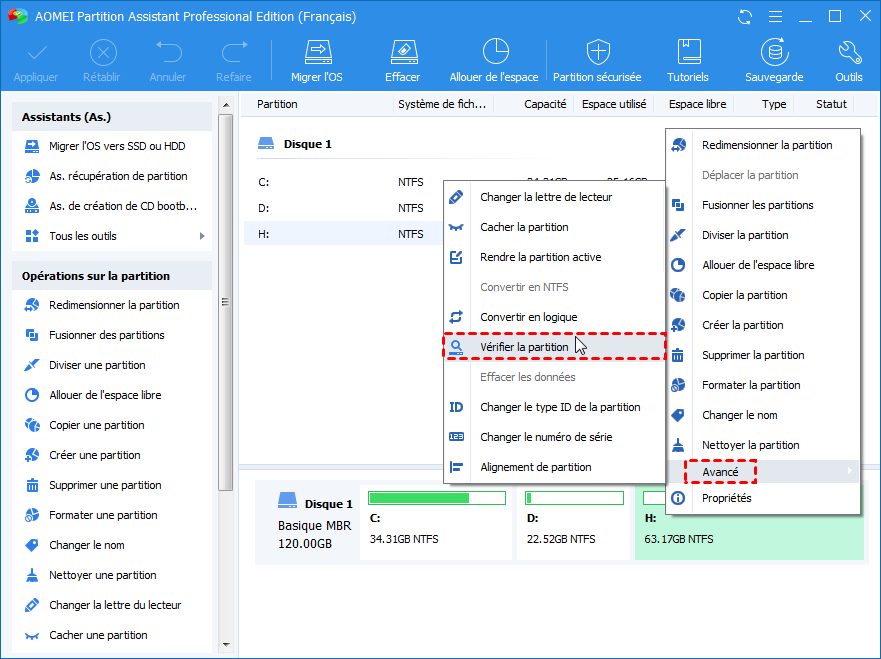
Task: Choose Cacher la partition in submenu
Action: click(555, 227)
